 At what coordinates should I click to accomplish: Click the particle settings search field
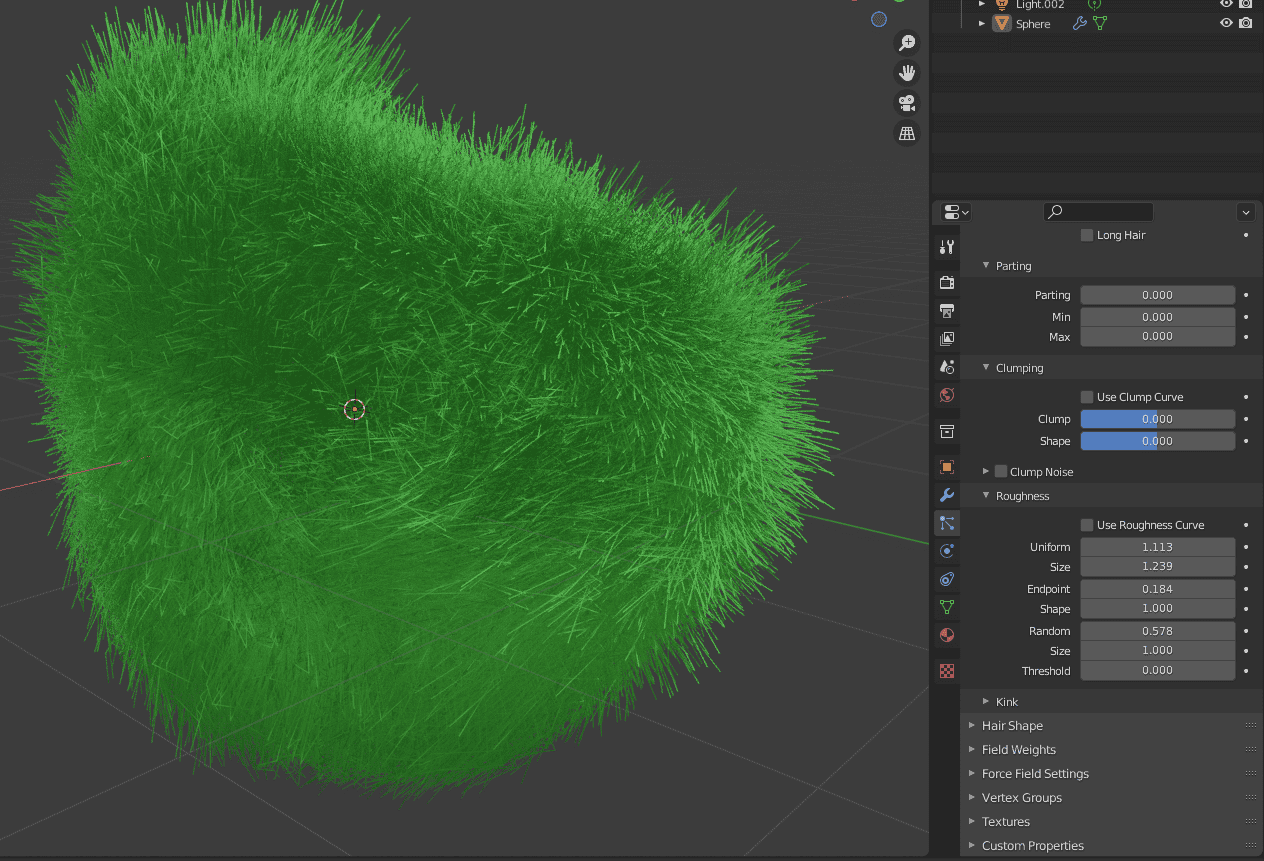pos(1098,212)
